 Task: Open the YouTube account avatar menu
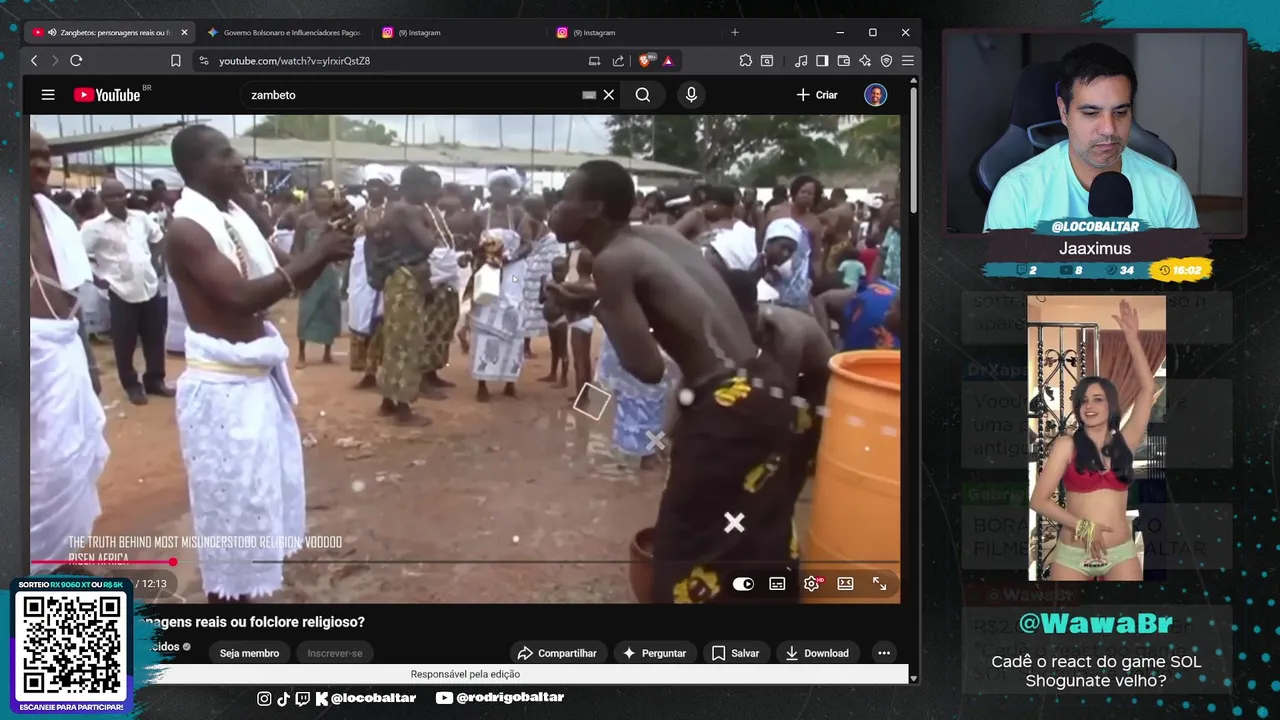point(876,95)
